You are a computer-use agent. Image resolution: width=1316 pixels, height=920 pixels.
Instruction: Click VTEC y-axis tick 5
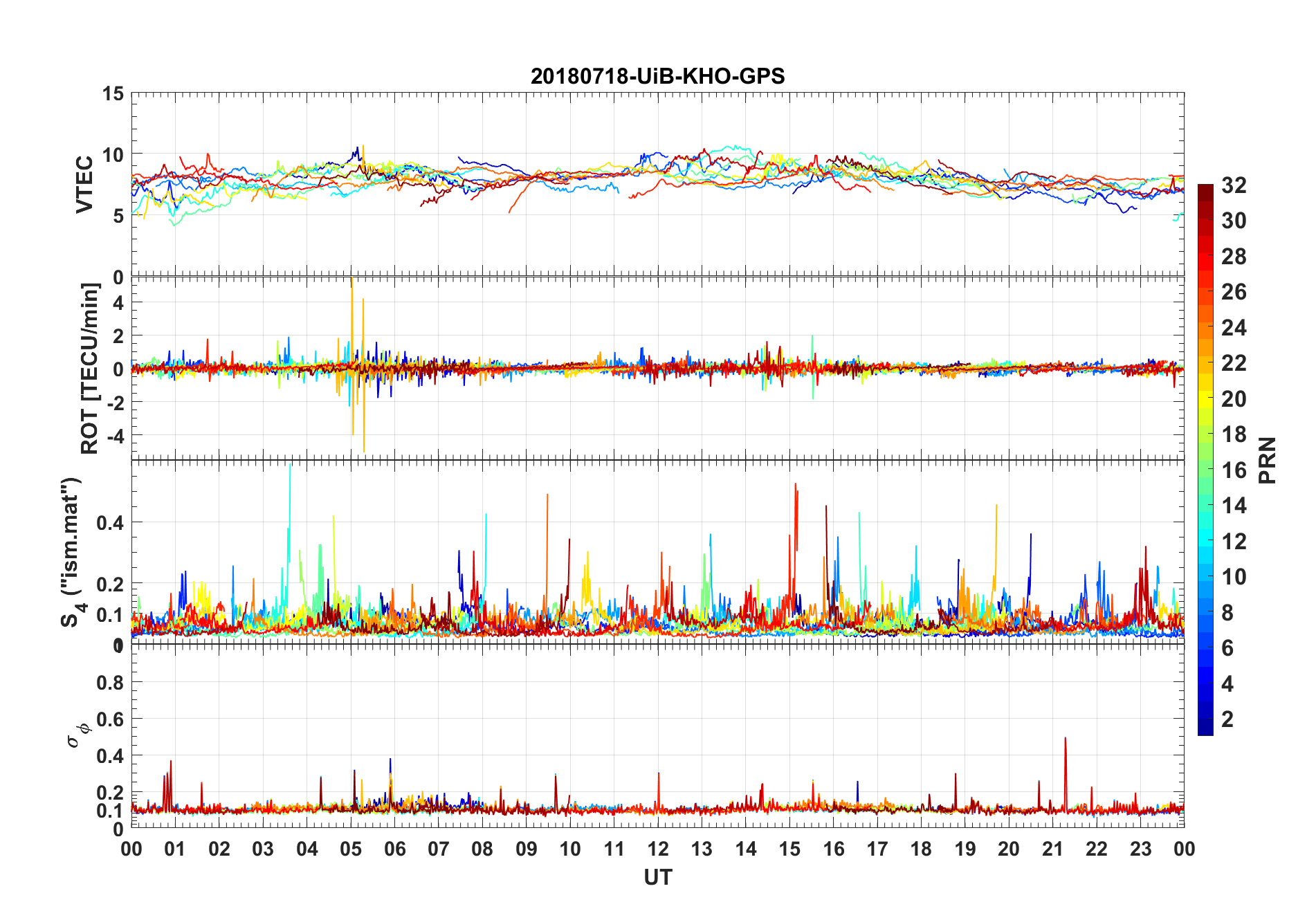pyautogui.click(x=118, y=216)
